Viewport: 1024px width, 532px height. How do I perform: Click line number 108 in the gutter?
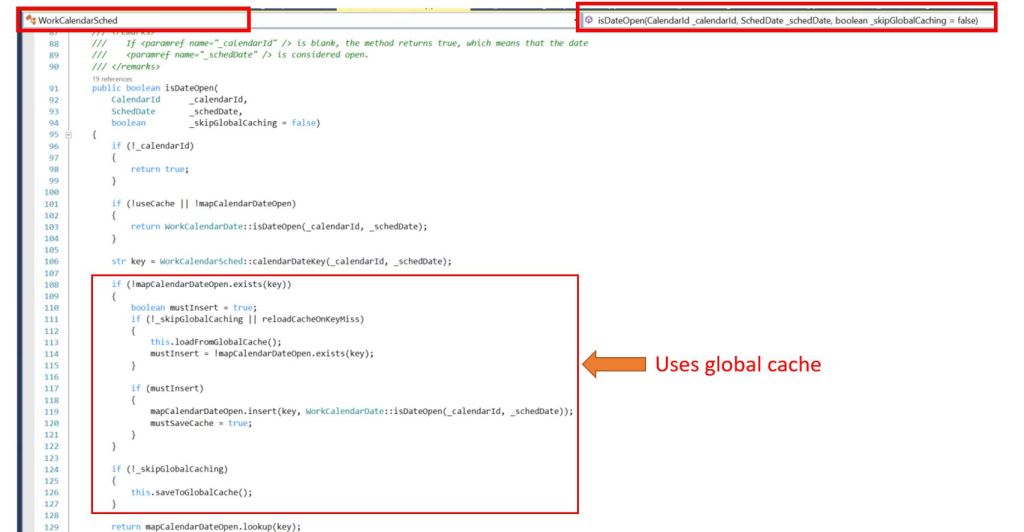[x=53, y=284]
